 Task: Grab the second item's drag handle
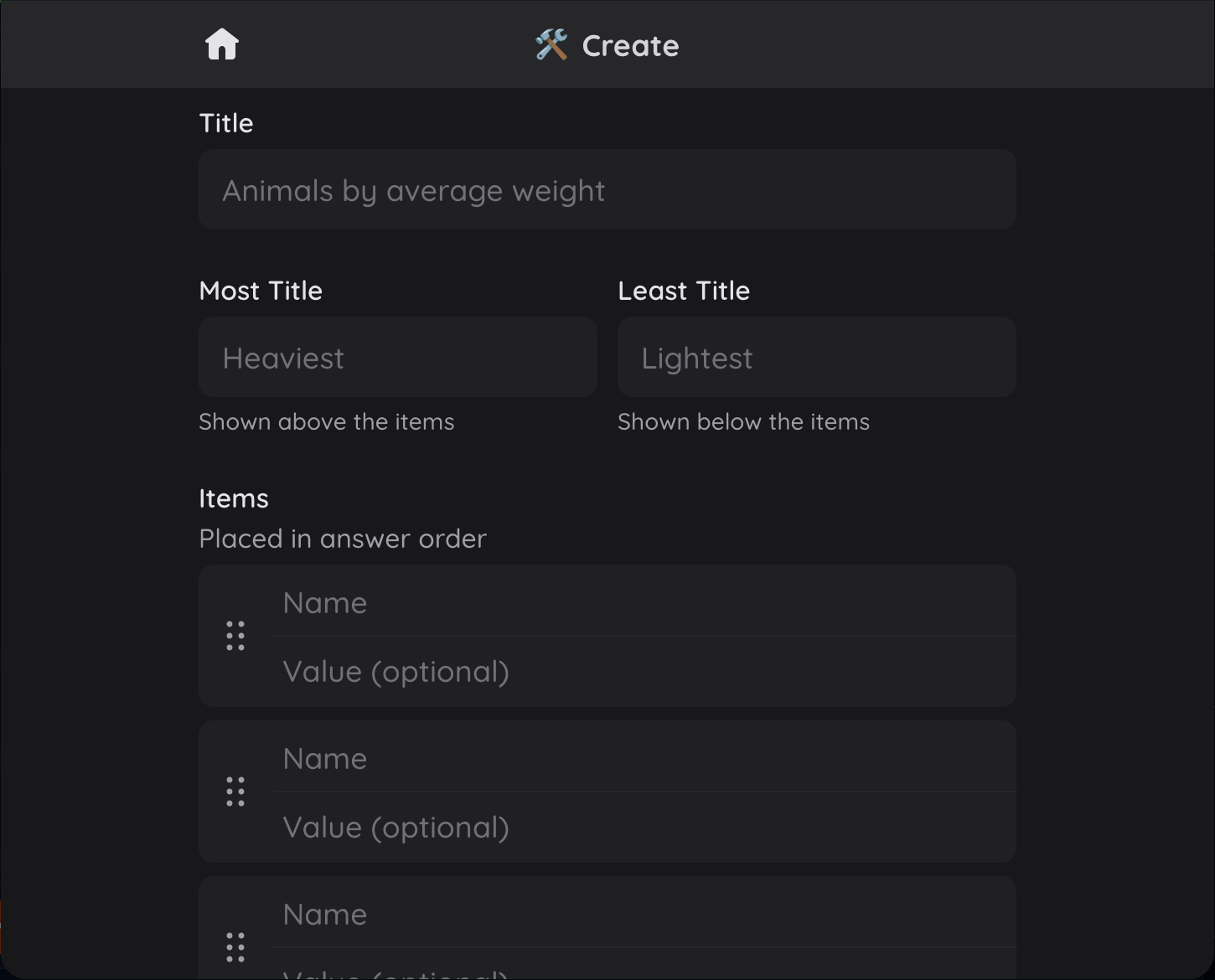(x=235, y=792)
